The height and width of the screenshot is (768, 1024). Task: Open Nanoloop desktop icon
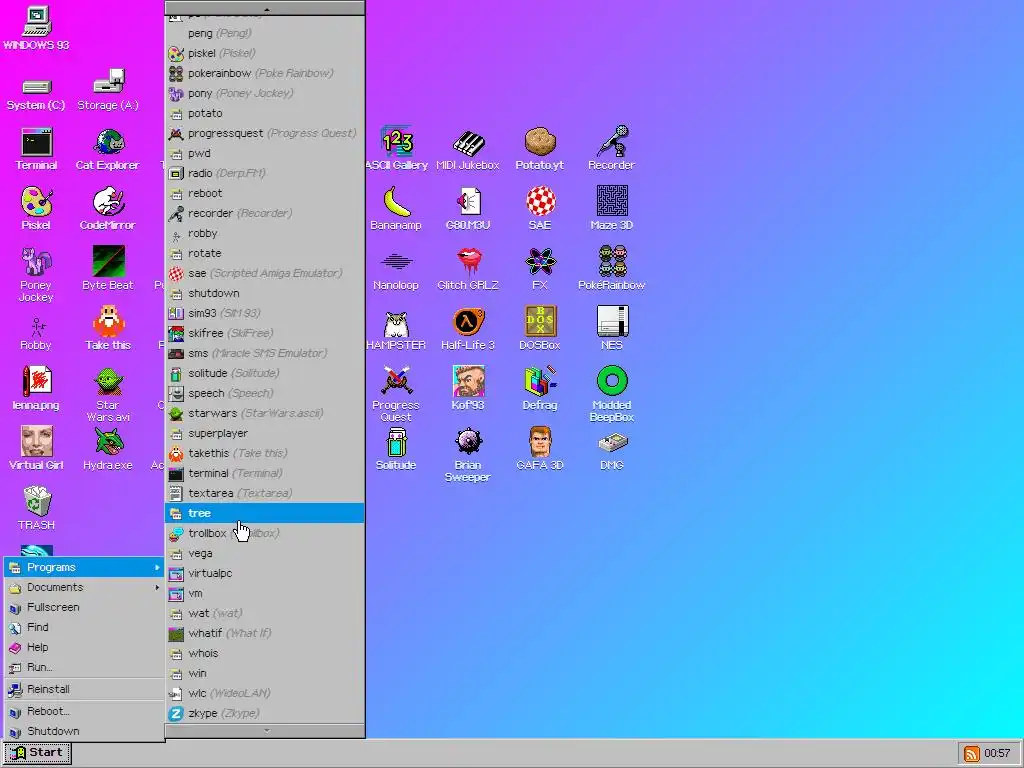click(396, 270)
